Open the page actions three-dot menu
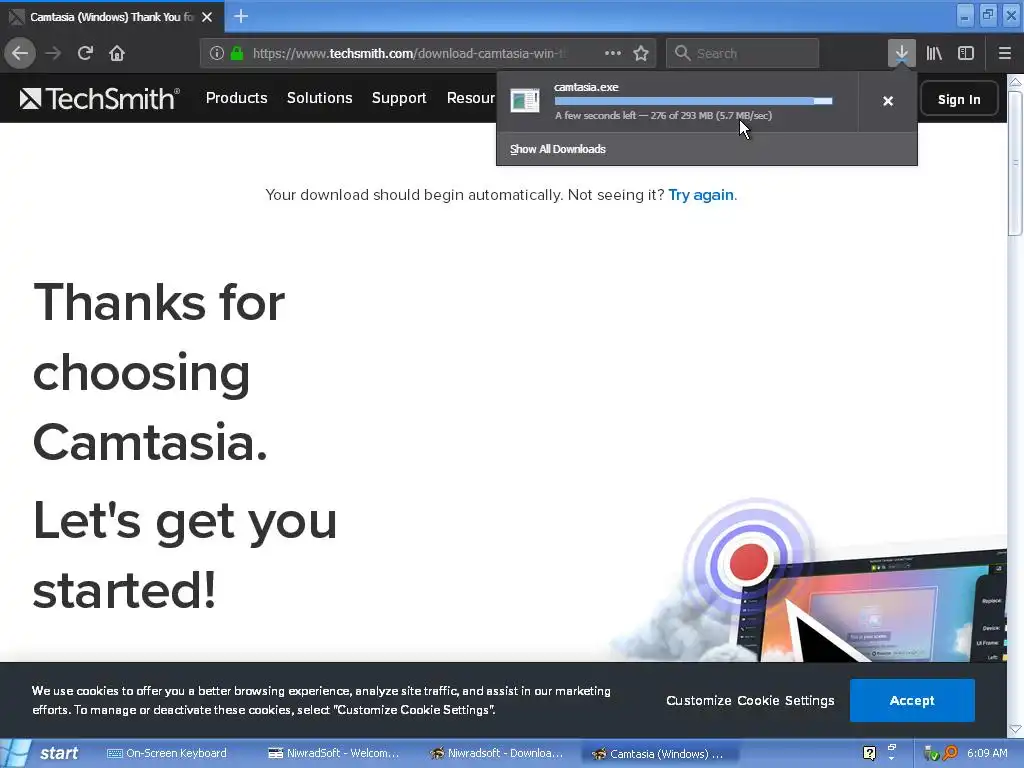 [x=613, y=53]
